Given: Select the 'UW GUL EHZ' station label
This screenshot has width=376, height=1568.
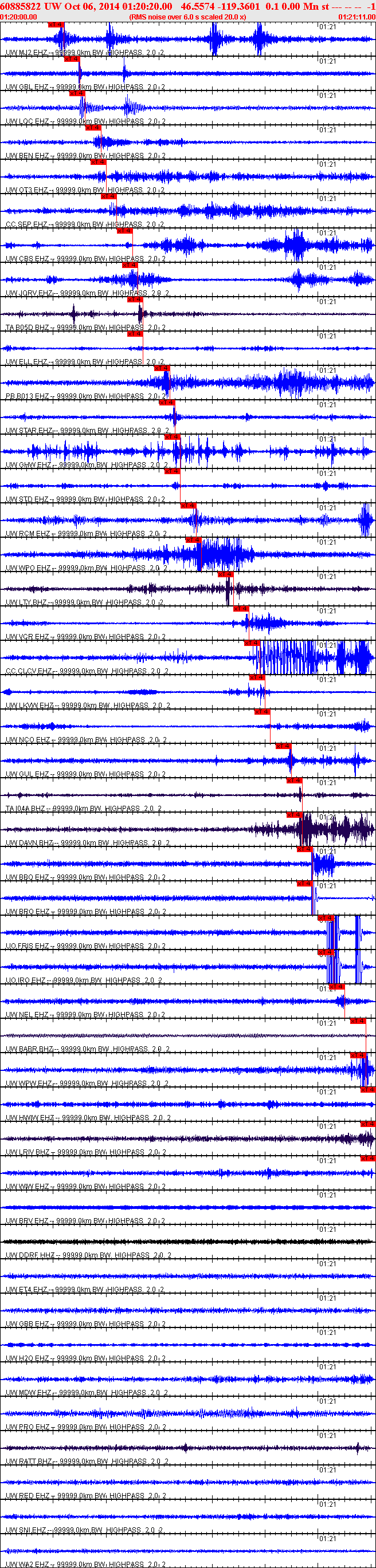Looking at the screenshot, I should coord(27,775).
